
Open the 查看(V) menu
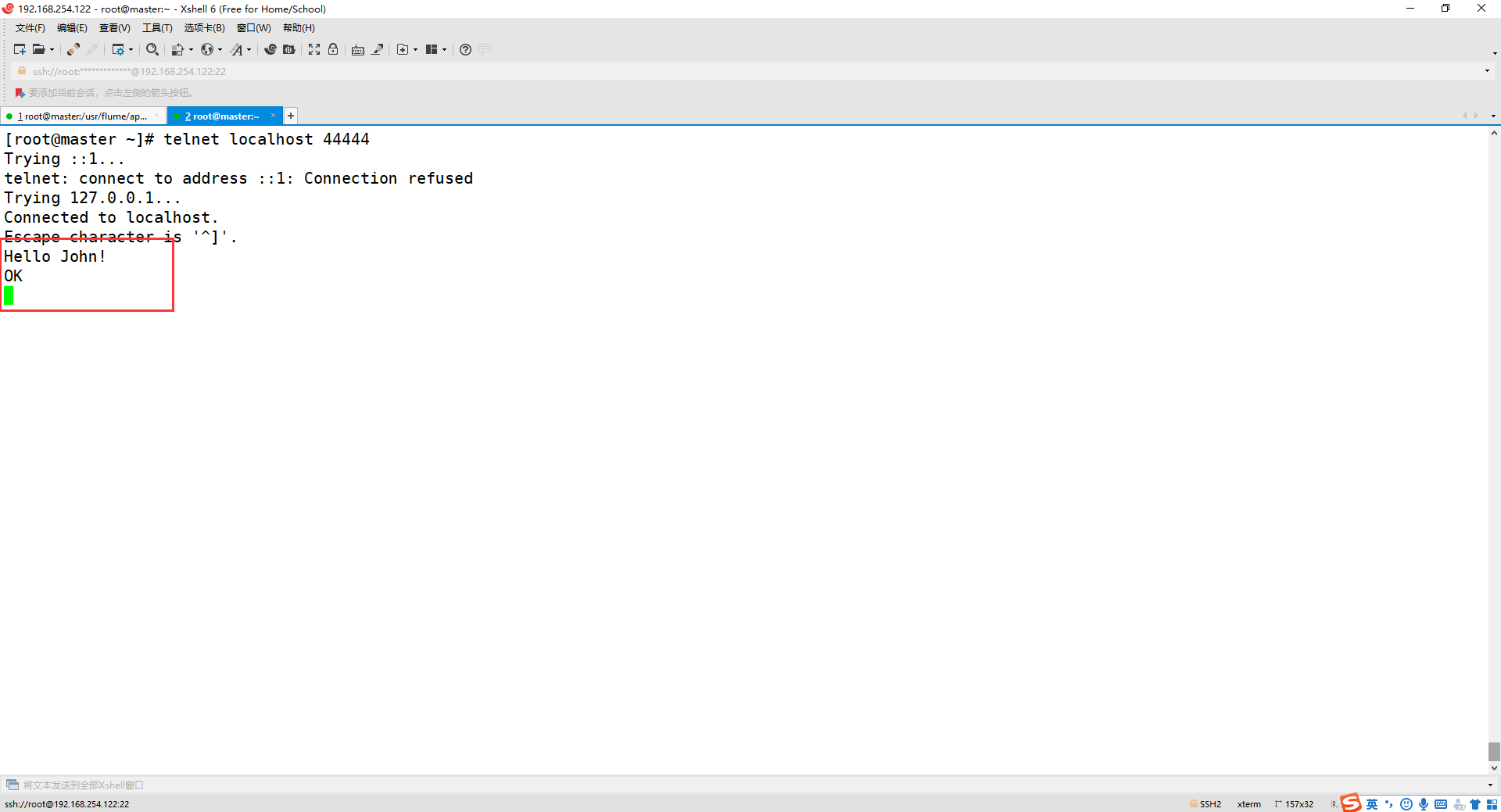point(114,28)
